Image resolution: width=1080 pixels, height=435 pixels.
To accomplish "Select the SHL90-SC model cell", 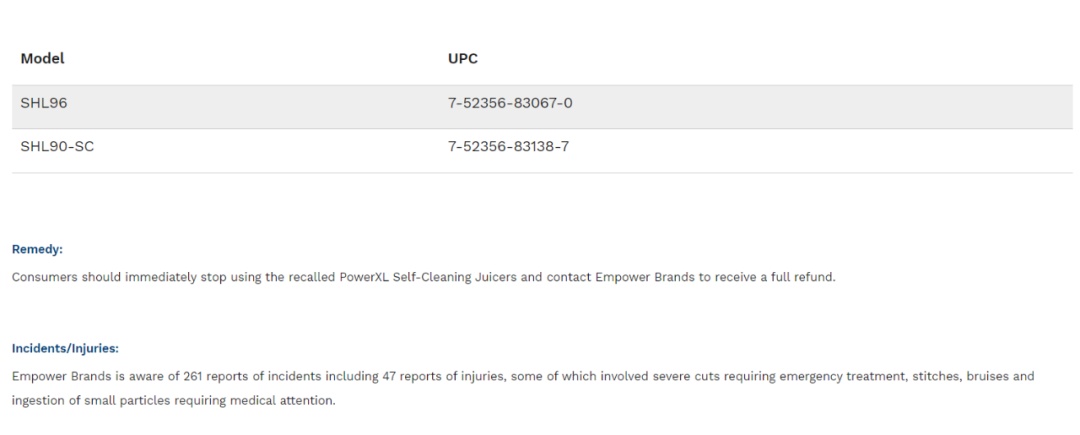I will (x=57, y=147).
